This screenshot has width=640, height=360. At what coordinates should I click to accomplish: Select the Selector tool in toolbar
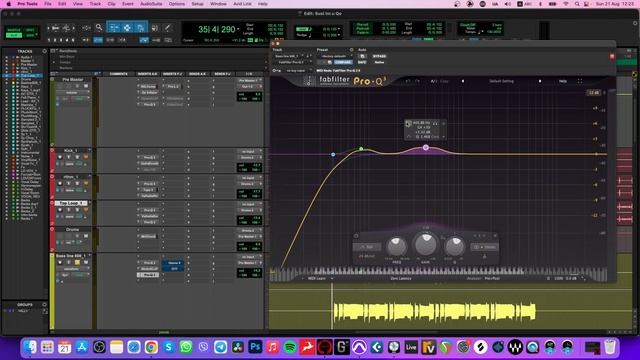[x=127, y=28]
